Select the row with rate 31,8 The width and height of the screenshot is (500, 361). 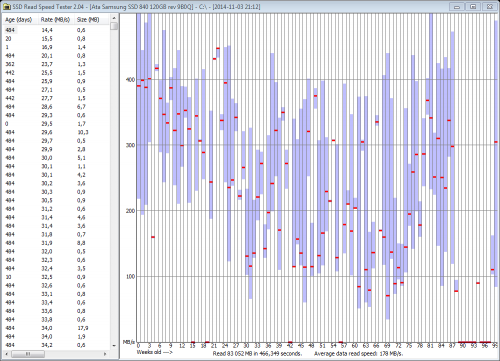pos(56,234)
